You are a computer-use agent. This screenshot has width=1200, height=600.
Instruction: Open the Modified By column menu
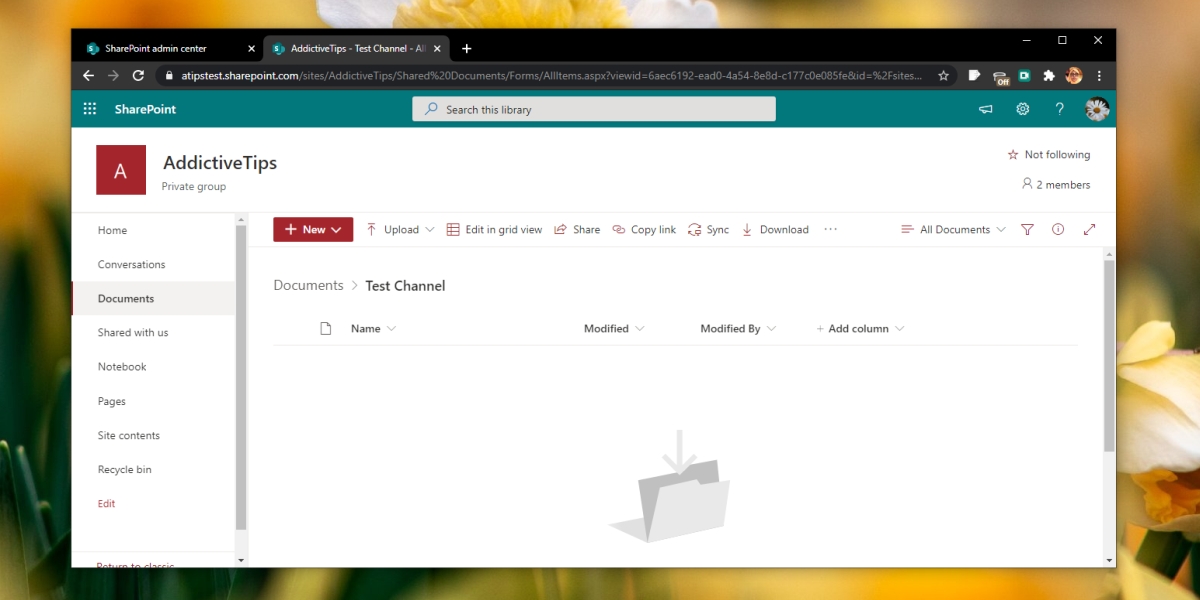(x=738, y=329)
